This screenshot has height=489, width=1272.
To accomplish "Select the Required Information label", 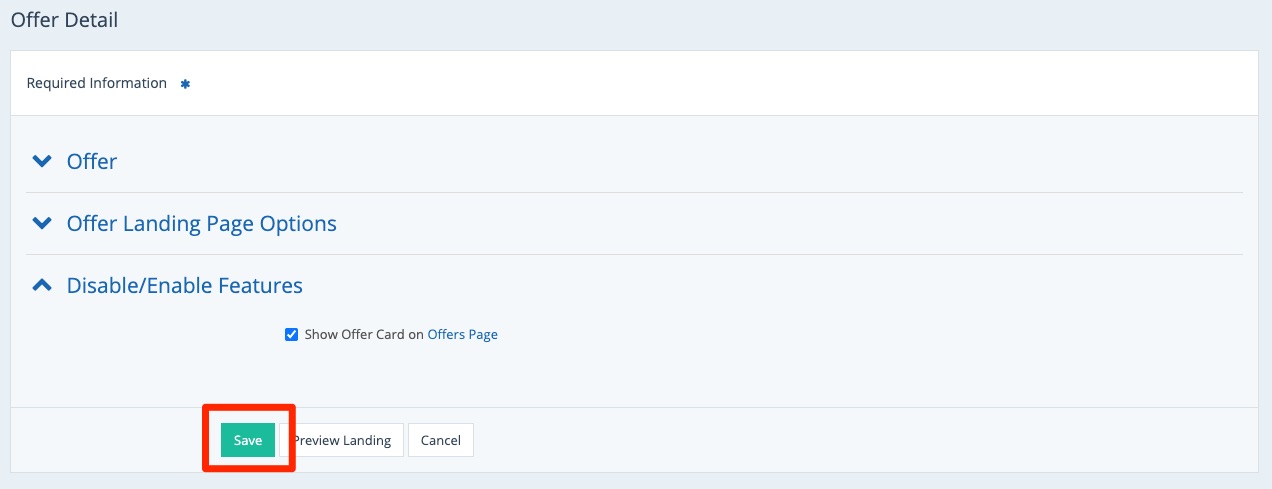I will (x=97, y=83).
